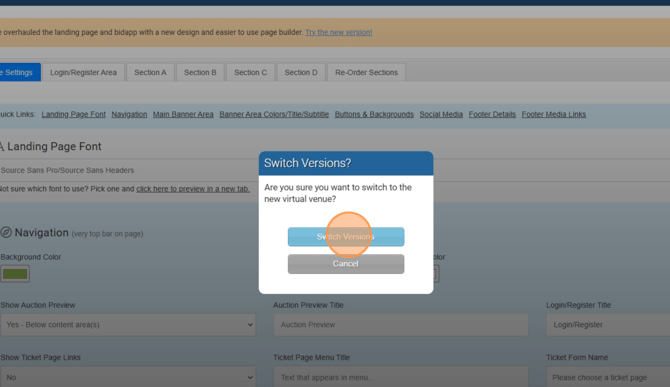This screenshot has width=670, height=387.
Task: Click the 'Switch Versions?' dialog title
Action: click(x=307, y=163)
